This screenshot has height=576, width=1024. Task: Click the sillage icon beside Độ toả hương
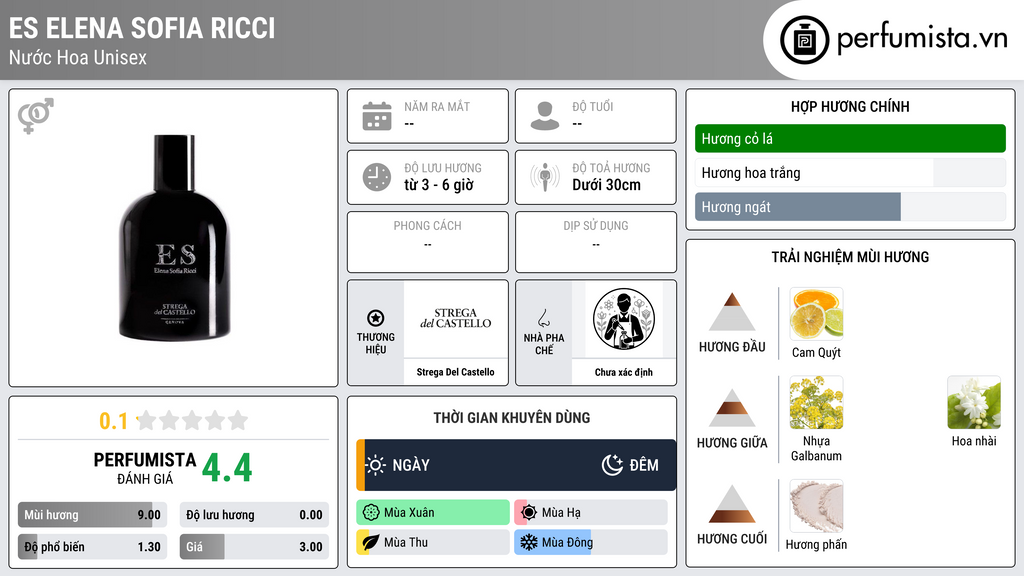(545, 177)
